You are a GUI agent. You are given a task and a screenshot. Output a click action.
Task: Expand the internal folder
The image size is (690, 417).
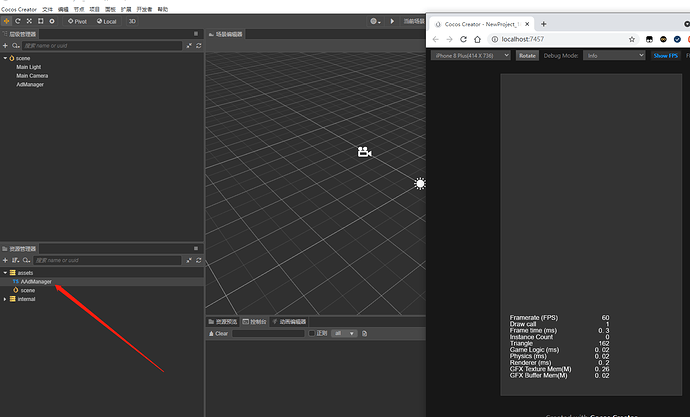pos(5,299)
